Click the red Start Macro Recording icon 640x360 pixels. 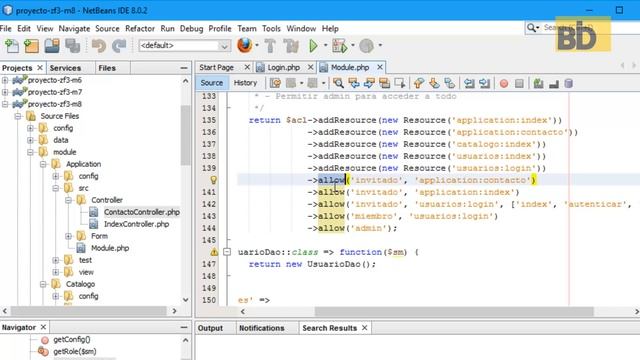tap(504, 83)
